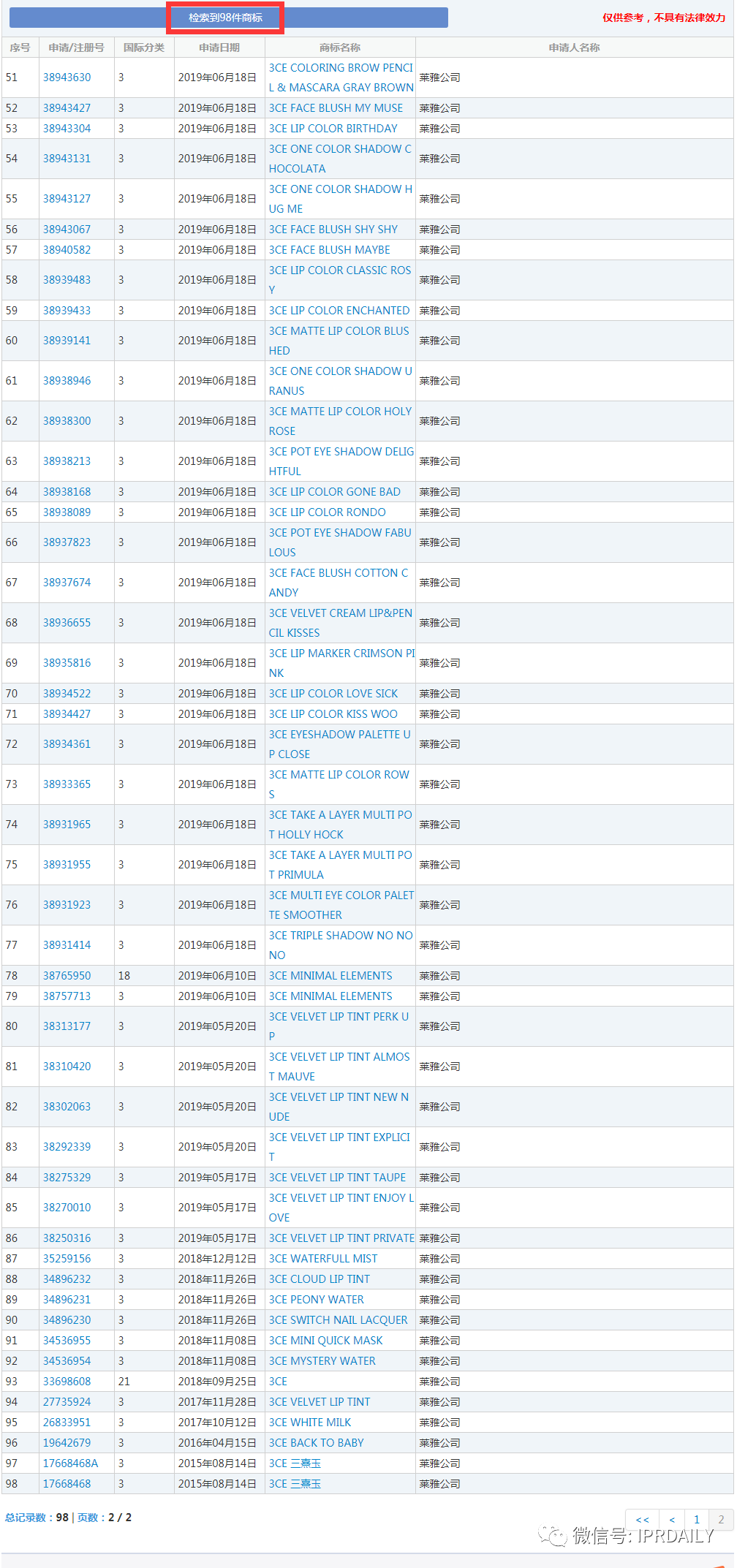The height and width of the screenshot is (1568, 737).
Task: Open application number 38765950
Action: [x=67, y=976]
